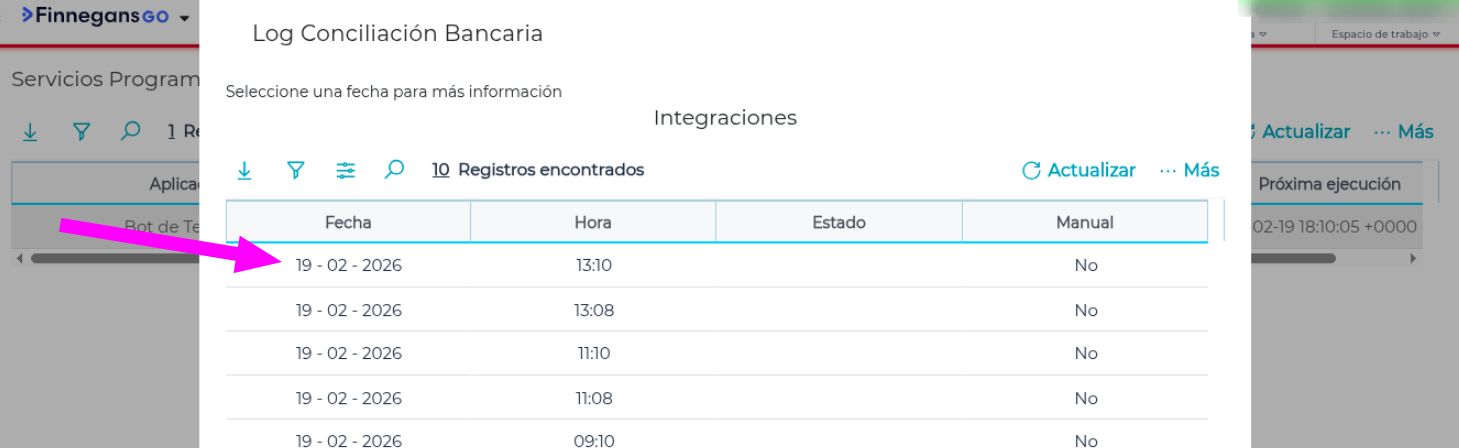Click the download icon in the Integraciones toolbar

tap(244, 171)
